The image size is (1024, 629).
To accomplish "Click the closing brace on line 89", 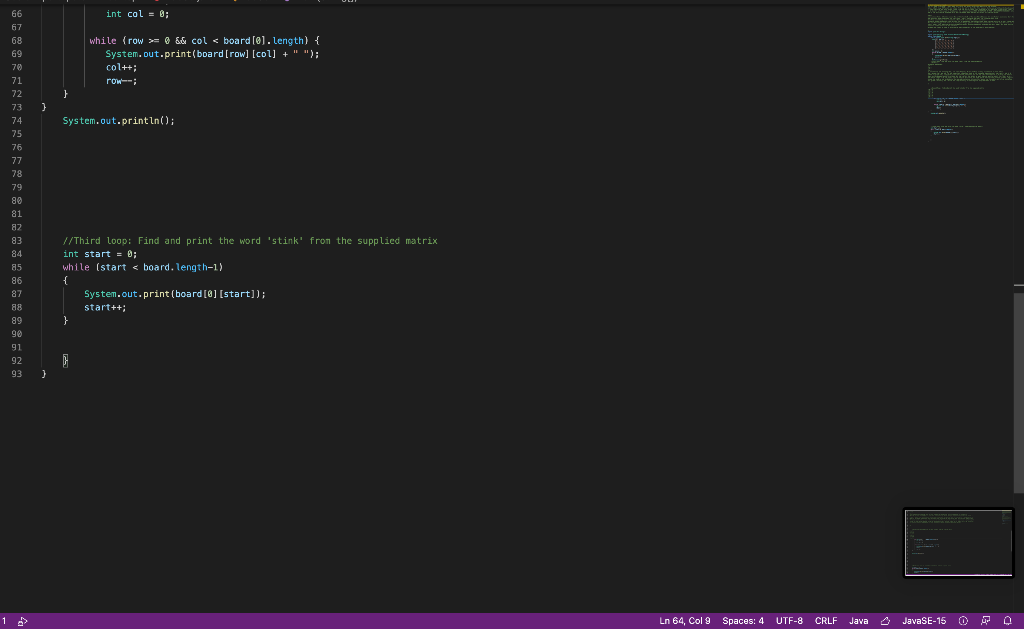I will pos(65,321).
